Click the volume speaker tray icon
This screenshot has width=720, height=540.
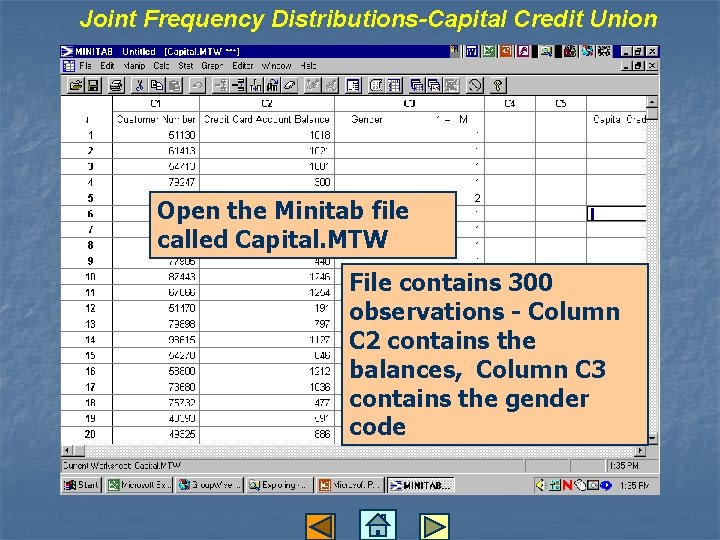coord(540,485)
